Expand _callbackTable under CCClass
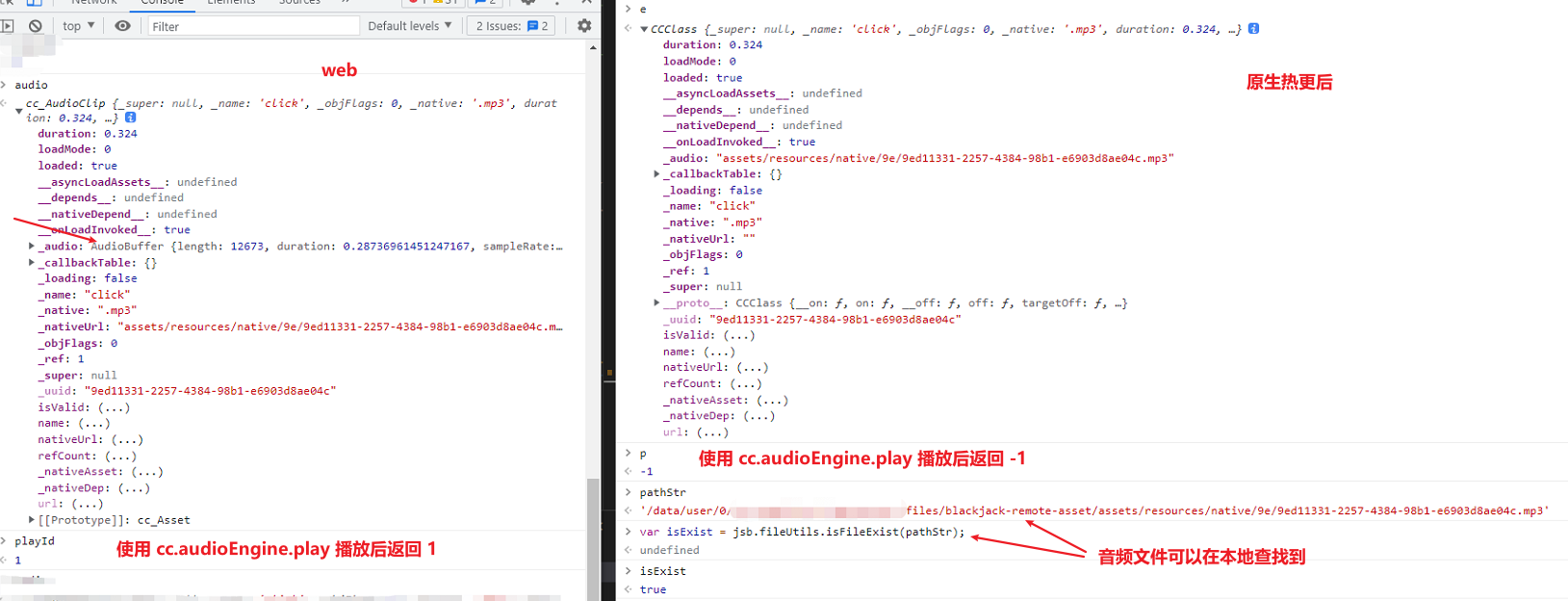 click(x=656, y=174)
